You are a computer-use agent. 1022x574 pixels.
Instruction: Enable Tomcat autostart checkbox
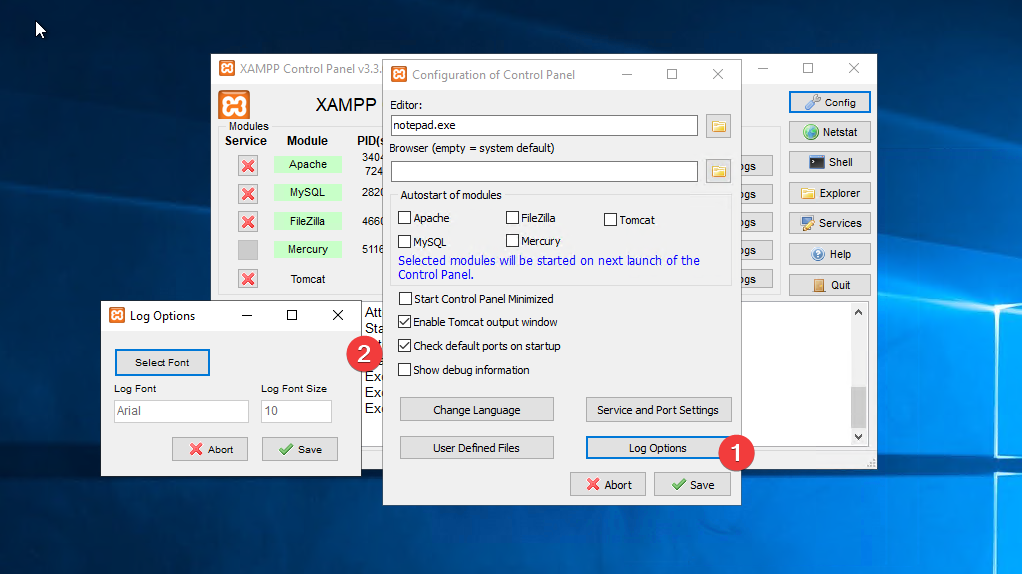tap(610, 220)
